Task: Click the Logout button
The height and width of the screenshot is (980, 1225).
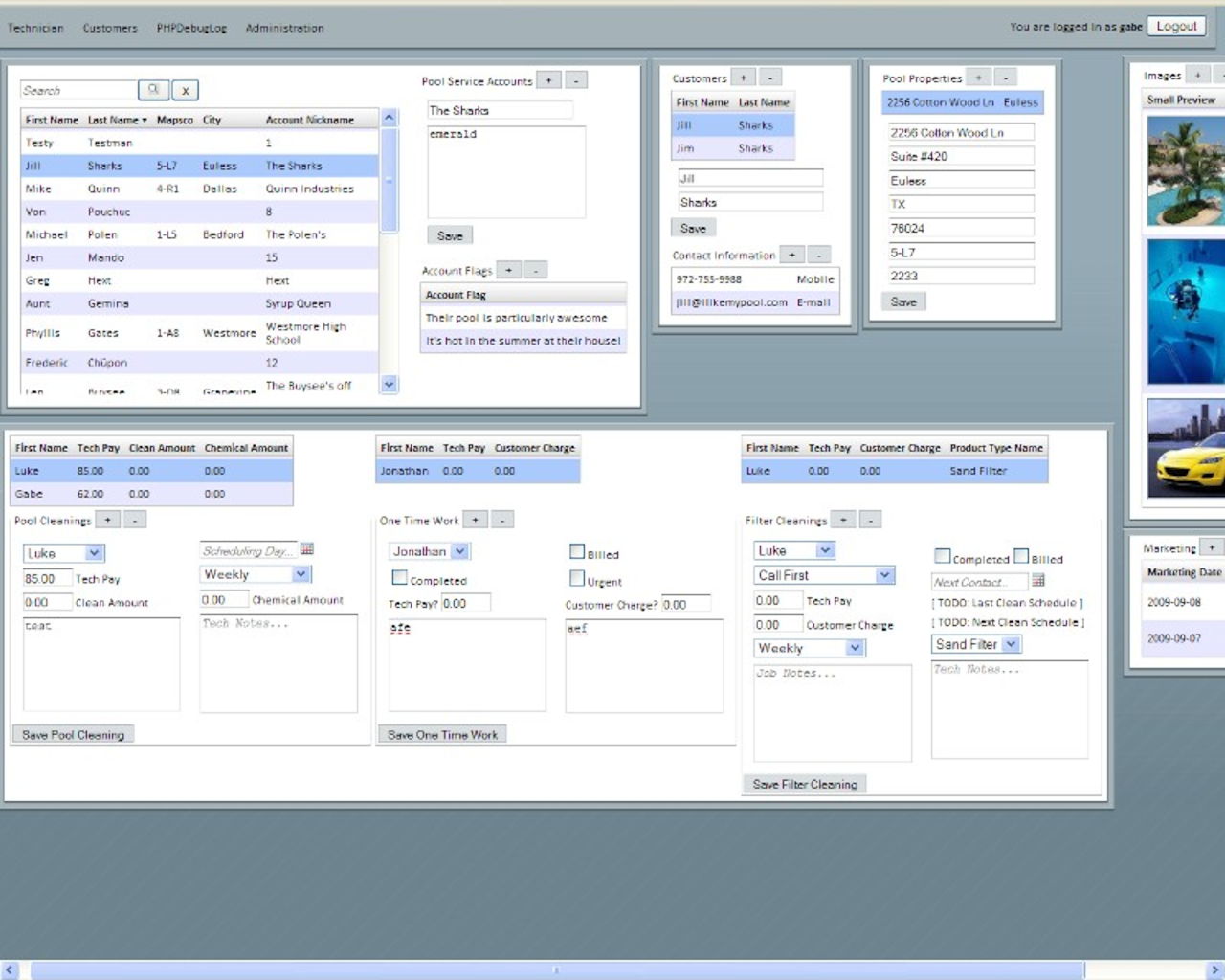Action: [x=1176, y=27]
